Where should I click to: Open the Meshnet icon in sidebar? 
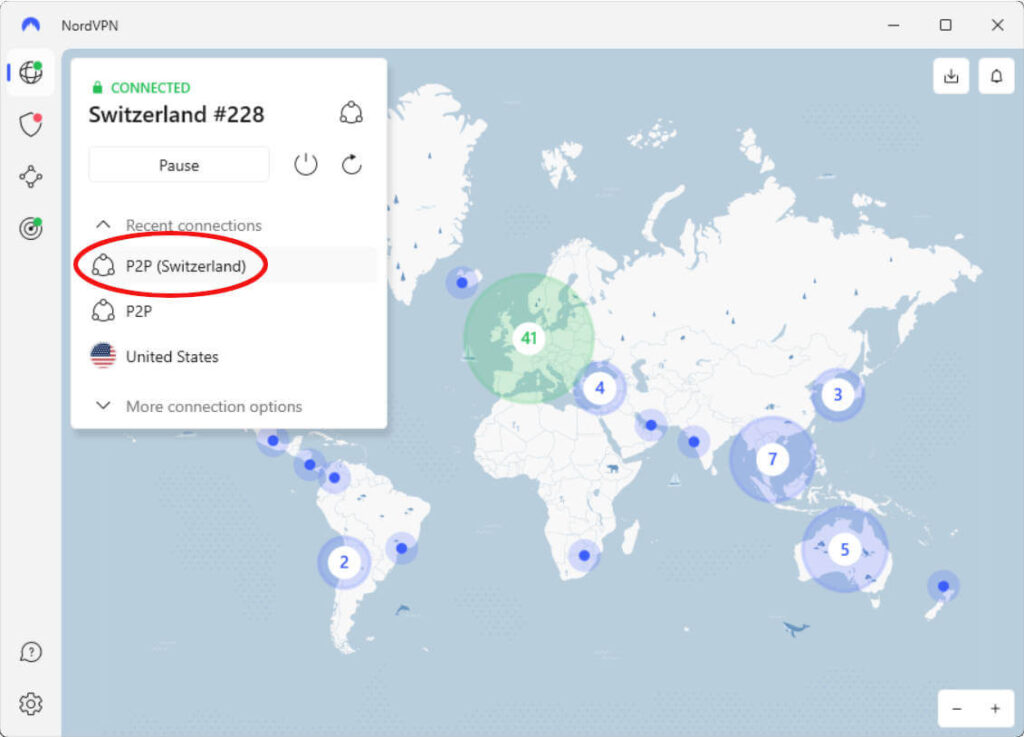click(31, 176)
